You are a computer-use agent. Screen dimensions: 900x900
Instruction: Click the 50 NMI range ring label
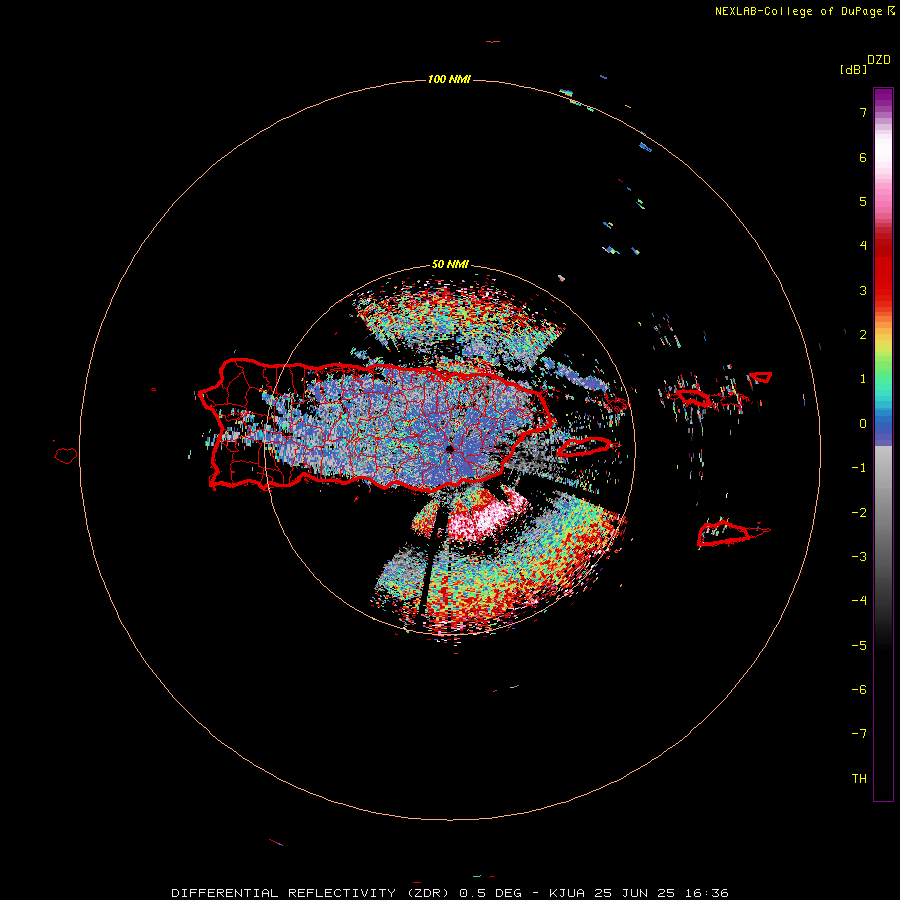(450, 264)
